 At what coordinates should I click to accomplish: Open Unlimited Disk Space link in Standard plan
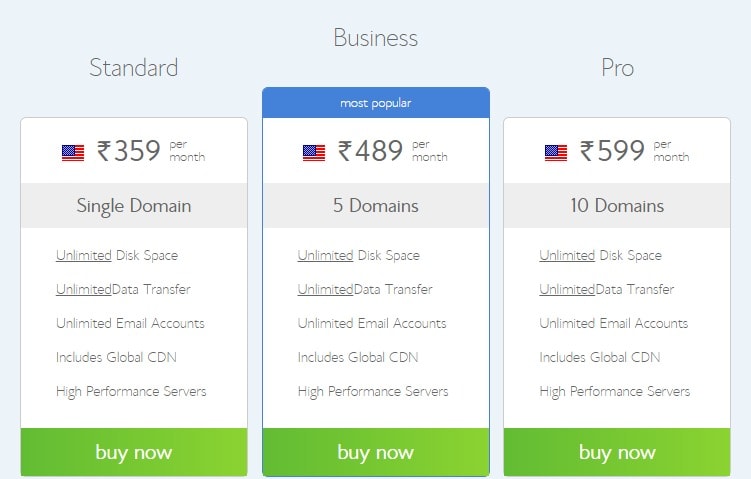coord(84,255)
